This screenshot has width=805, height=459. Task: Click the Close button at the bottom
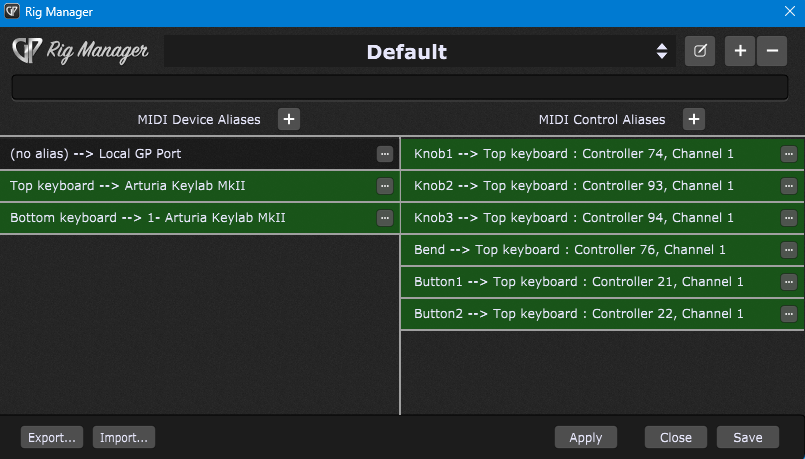(x=676, y=437)
